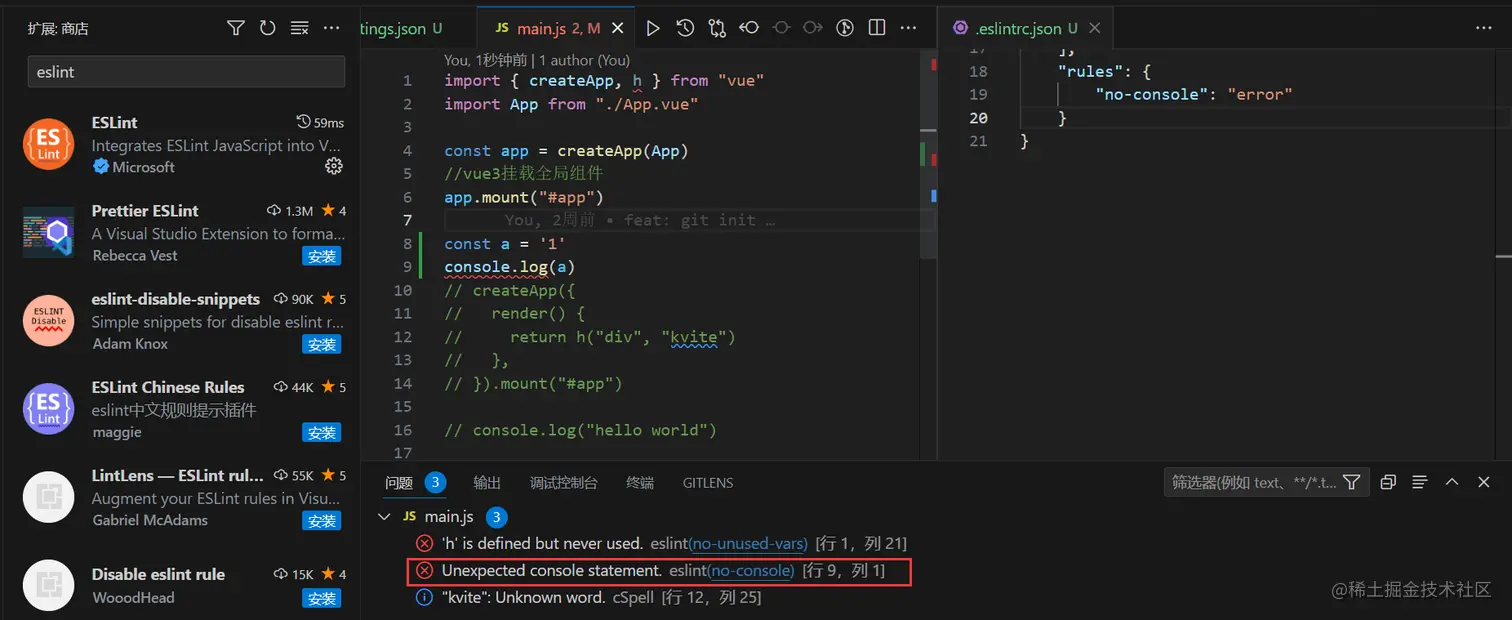Click error icon of no-console problem
The width and height of the screenshot is (1512, 620).
coord(424,570)
